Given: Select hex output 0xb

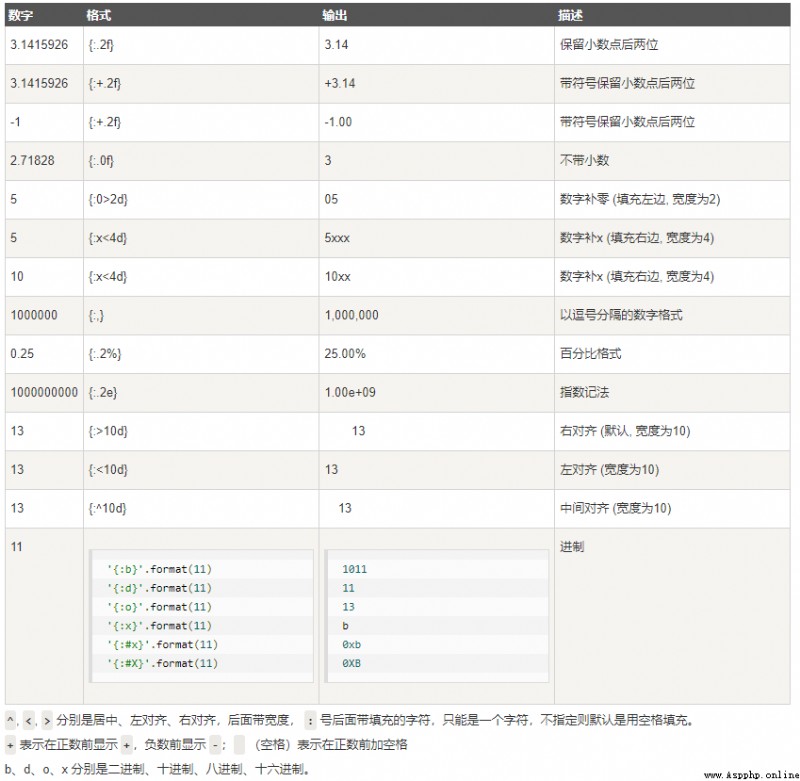Looking at the screenshot, I should tap(352, 645).
